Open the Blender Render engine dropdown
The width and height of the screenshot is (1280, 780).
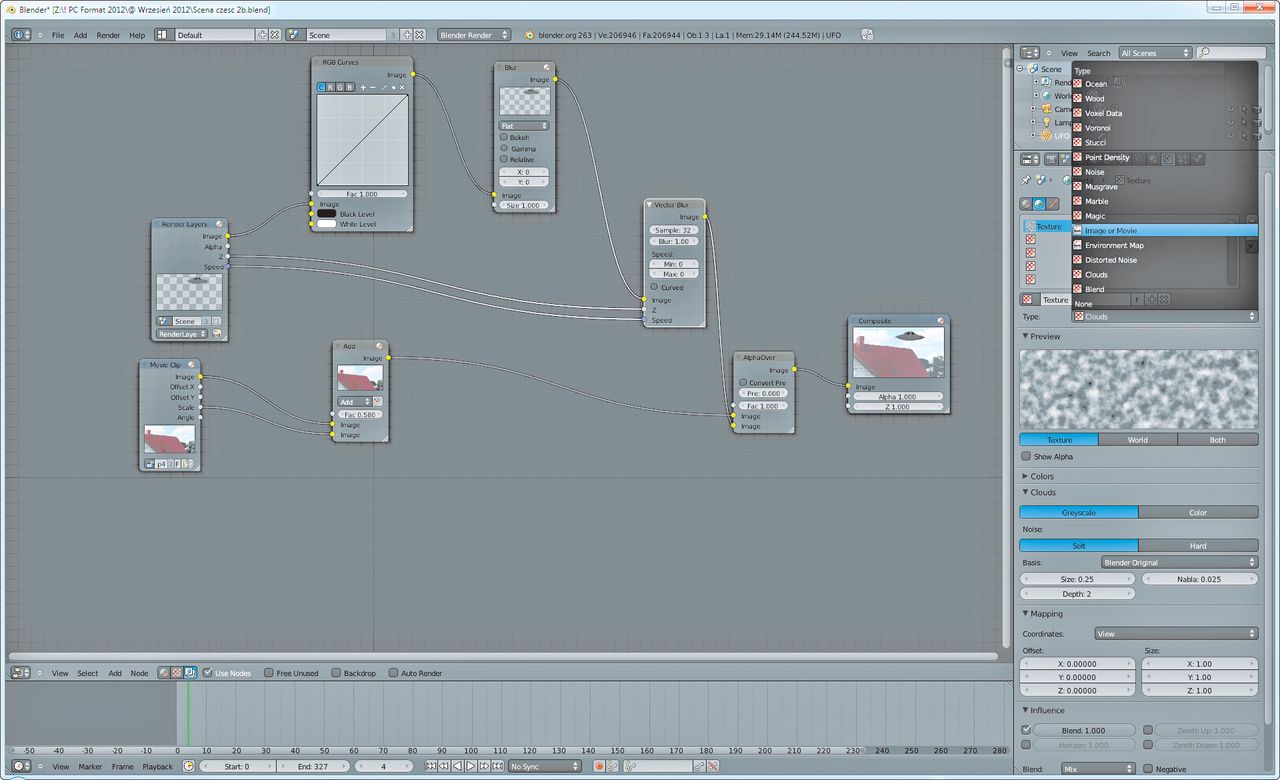click(474, 34)
